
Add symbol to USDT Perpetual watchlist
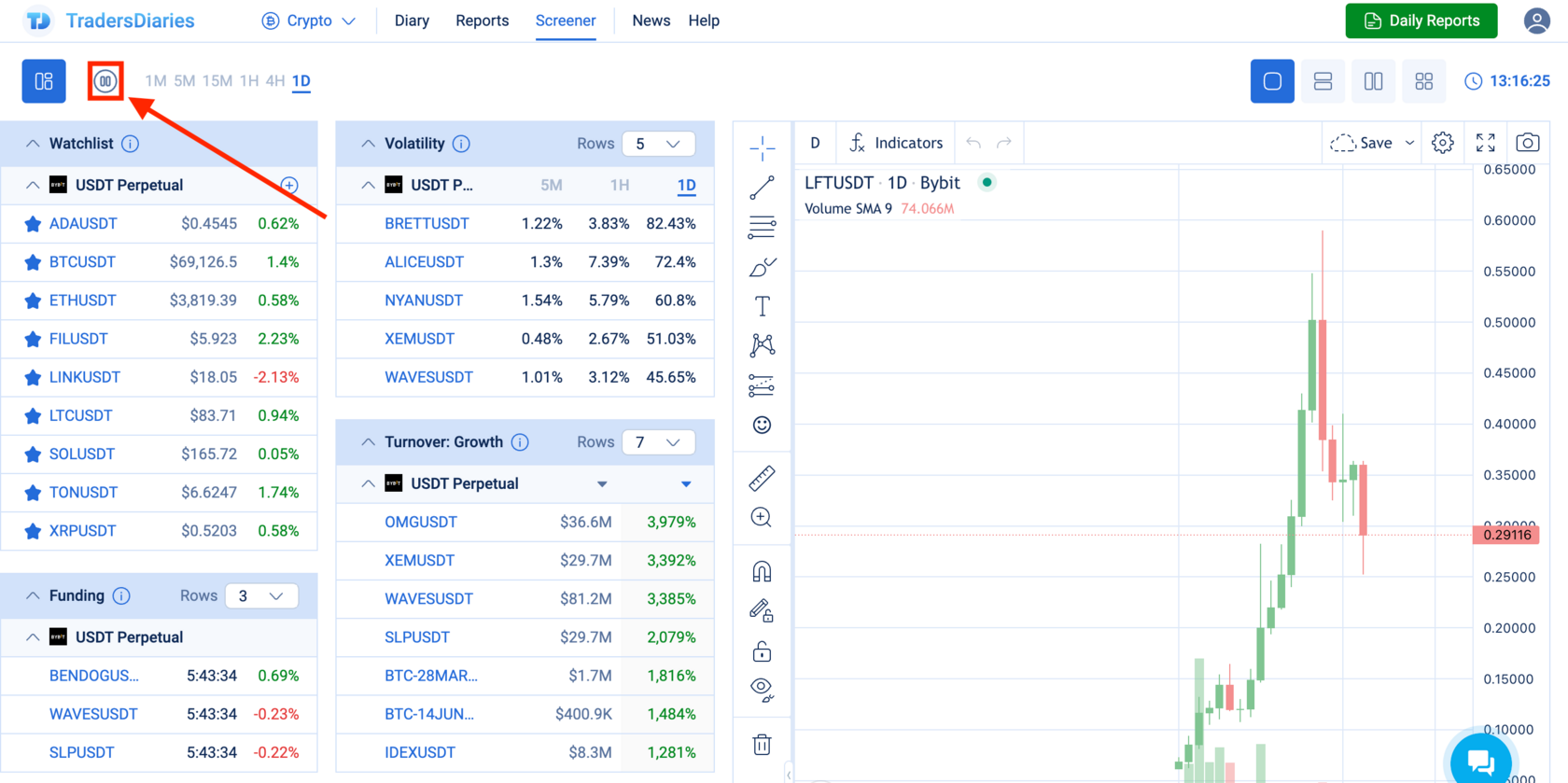(289, 185)
